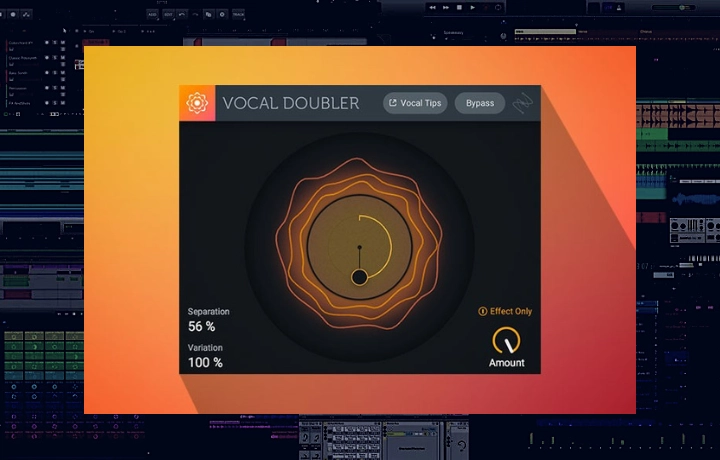
Task: Click the TRACK button in the DAW toolbar
Action: (x=238, y=14)
